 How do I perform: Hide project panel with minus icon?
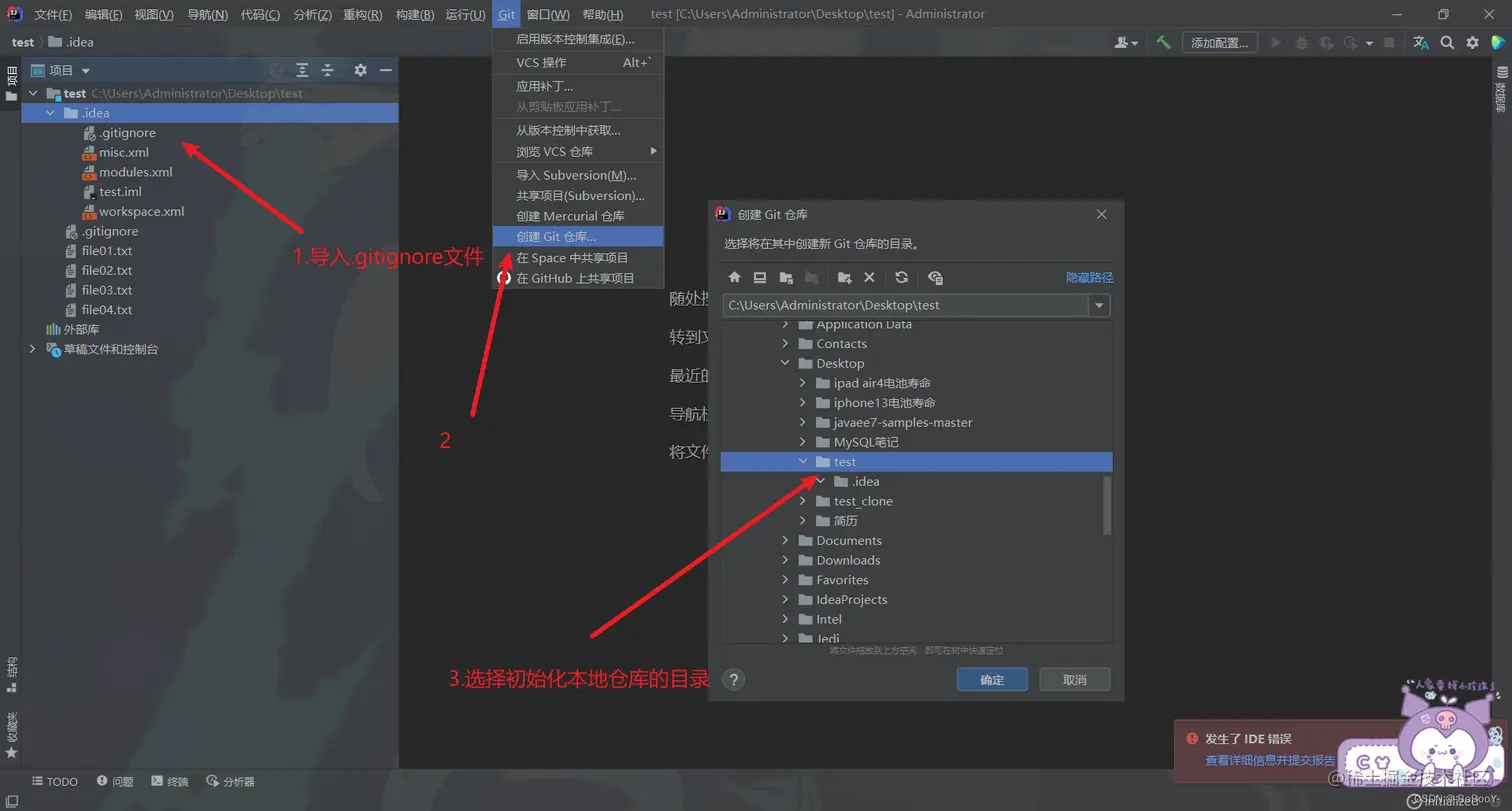tap(385, 70)
